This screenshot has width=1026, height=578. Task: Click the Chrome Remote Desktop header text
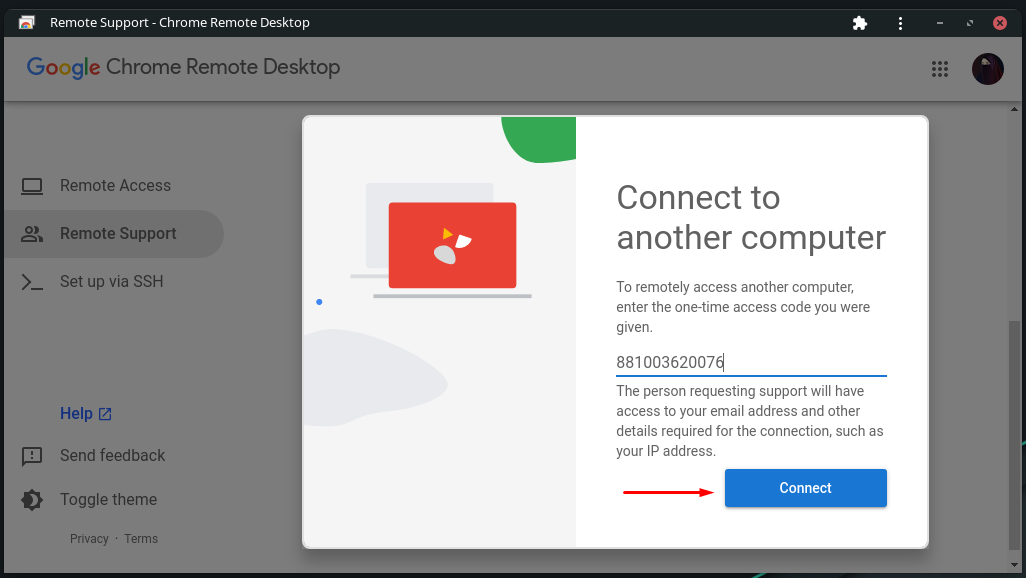(223, 67)
